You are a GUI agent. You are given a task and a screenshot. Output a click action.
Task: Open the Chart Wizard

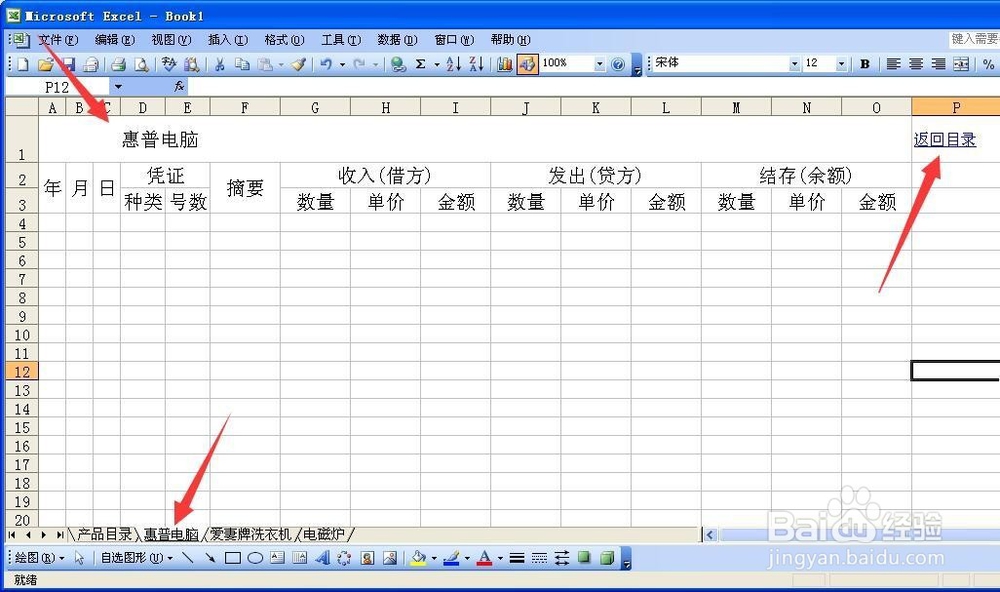pos(504,64)
